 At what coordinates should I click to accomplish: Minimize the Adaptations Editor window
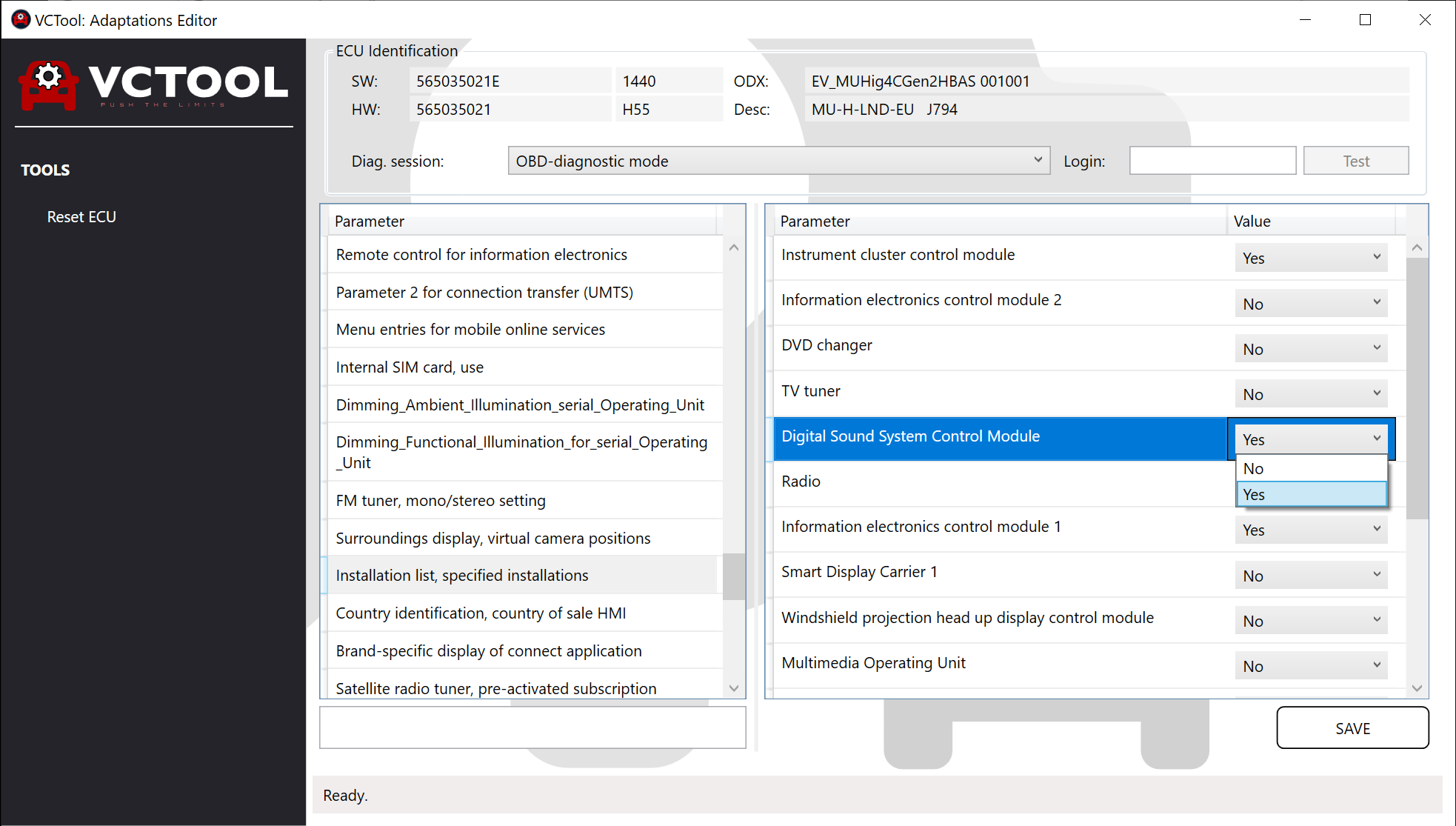click(1305, 20)
